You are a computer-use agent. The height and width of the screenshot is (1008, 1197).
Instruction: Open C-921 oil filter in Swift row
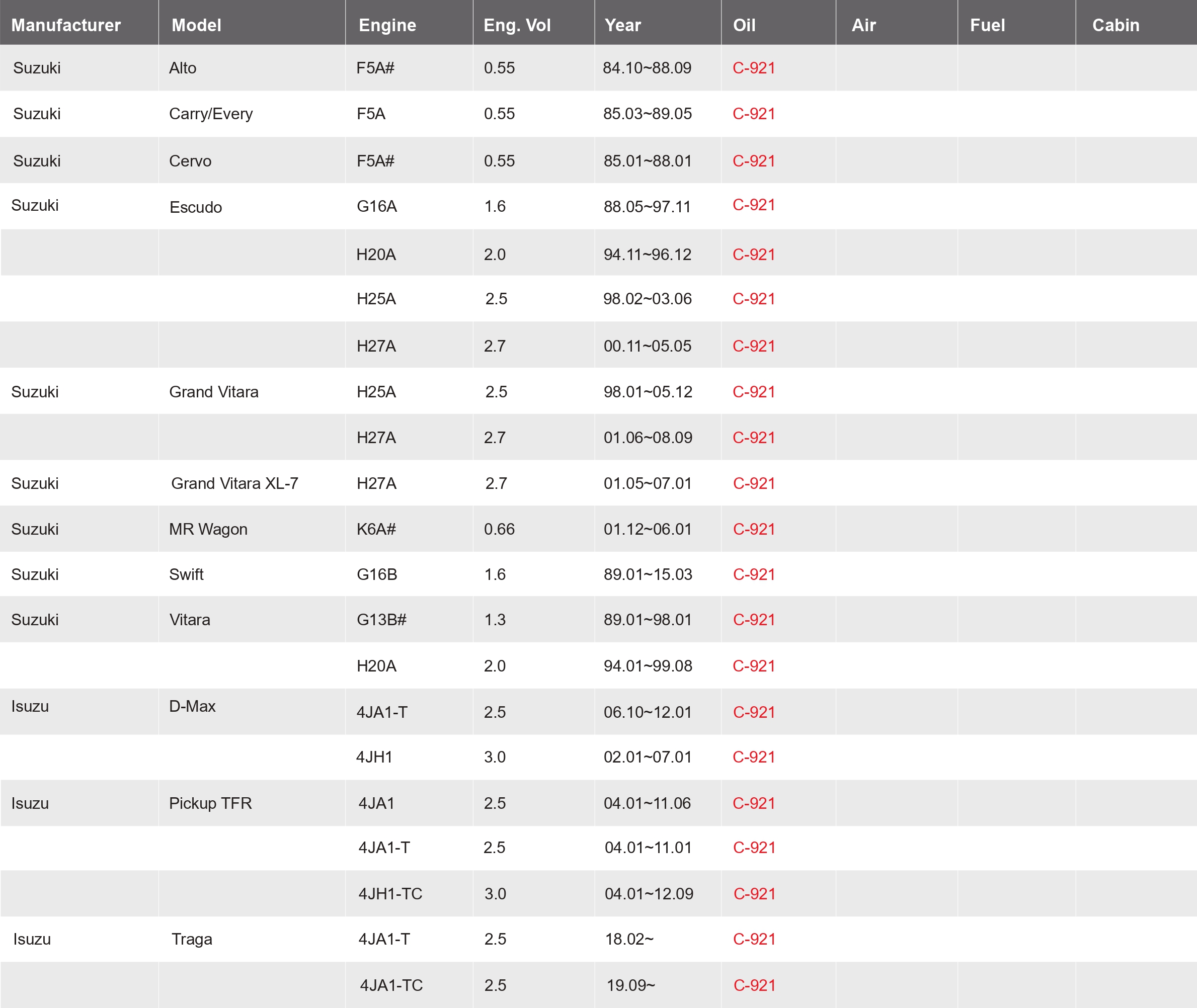(x=754, y=574)
